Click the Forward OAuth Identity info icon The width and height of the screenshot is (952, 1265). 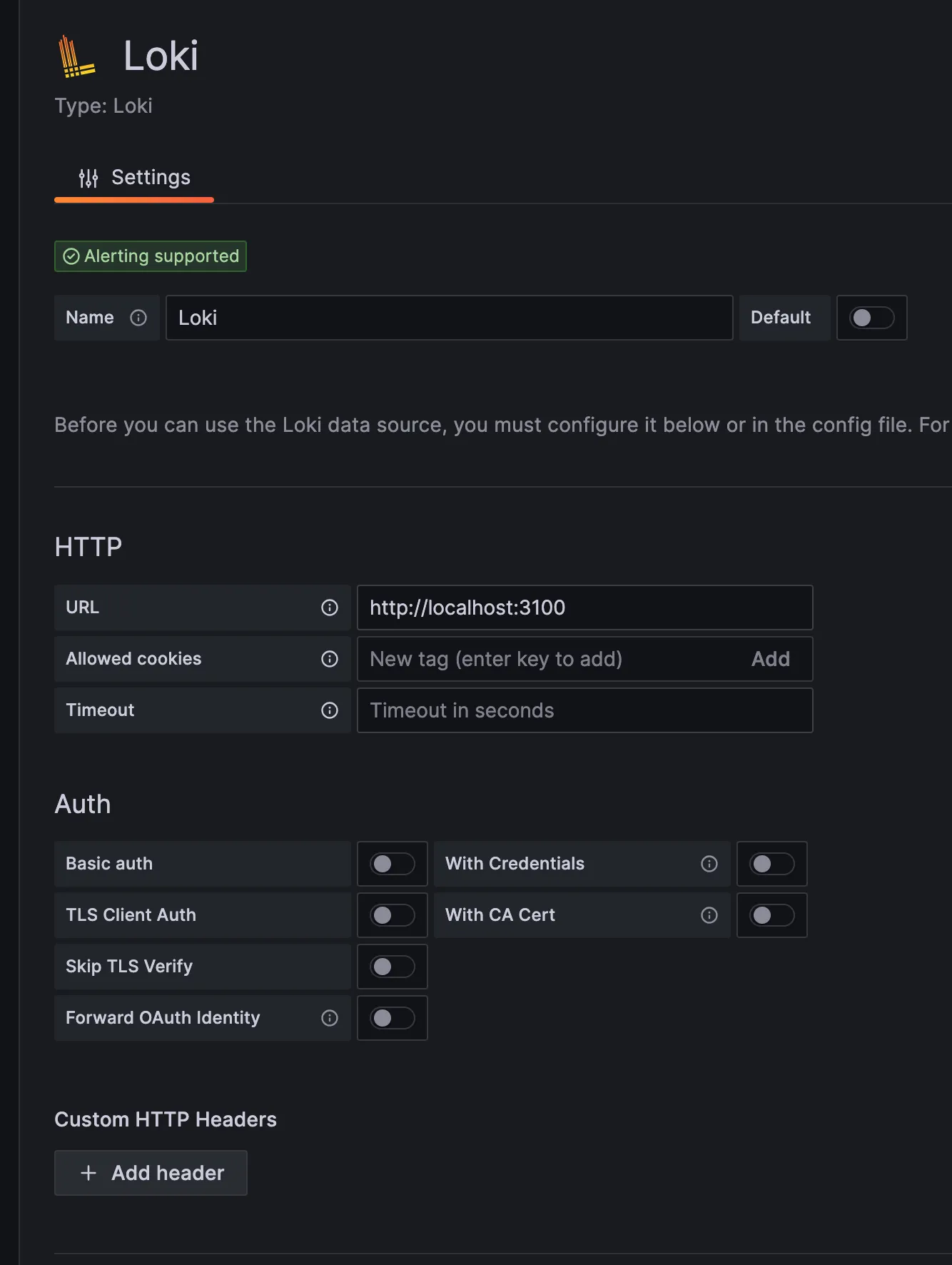tap(330, 1018)
